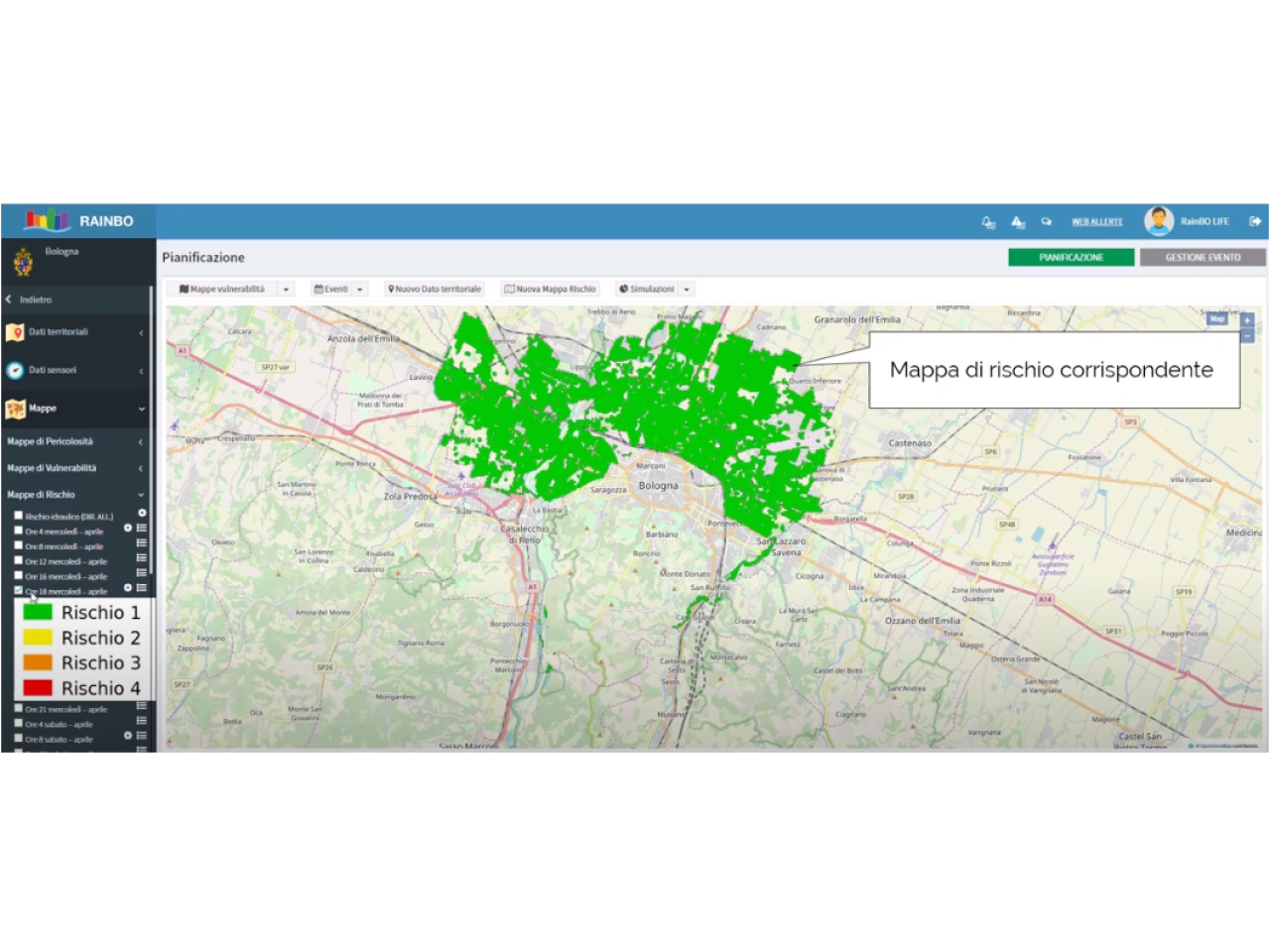Screen dimensions: 1270x952
Task: Expand Dati territoriali sidebar chevron
Action: click(141, 332)
